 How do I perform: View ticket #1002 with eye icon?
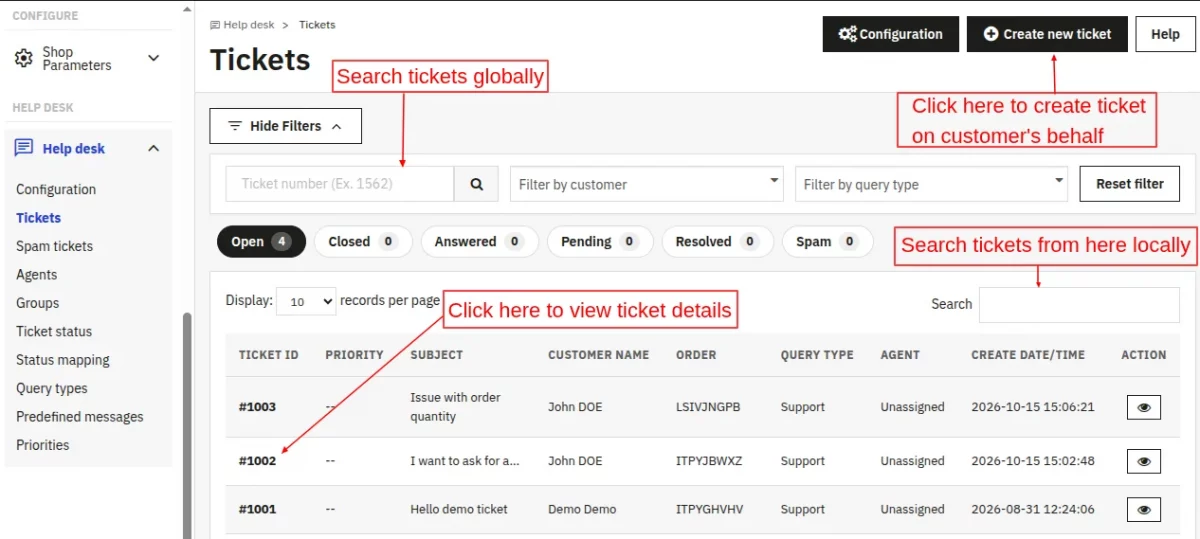(x=1144, y=461)
